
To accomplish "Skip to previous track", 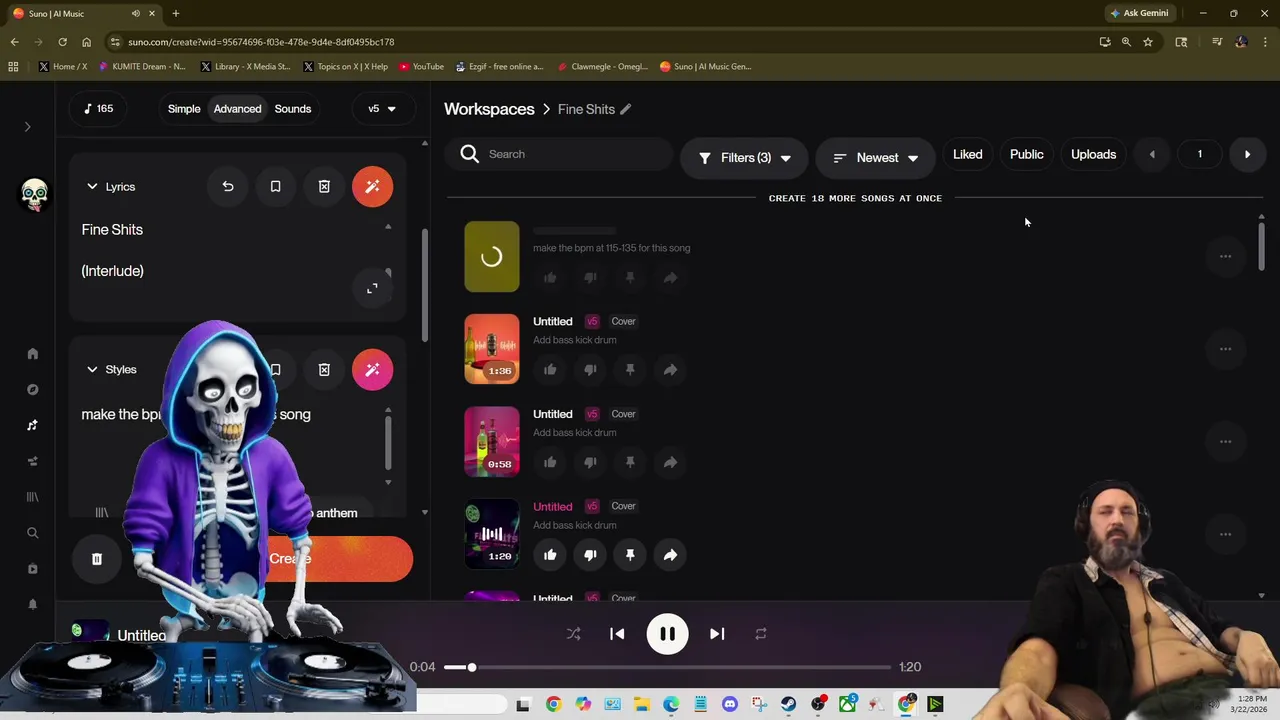I will pos(617,634).
